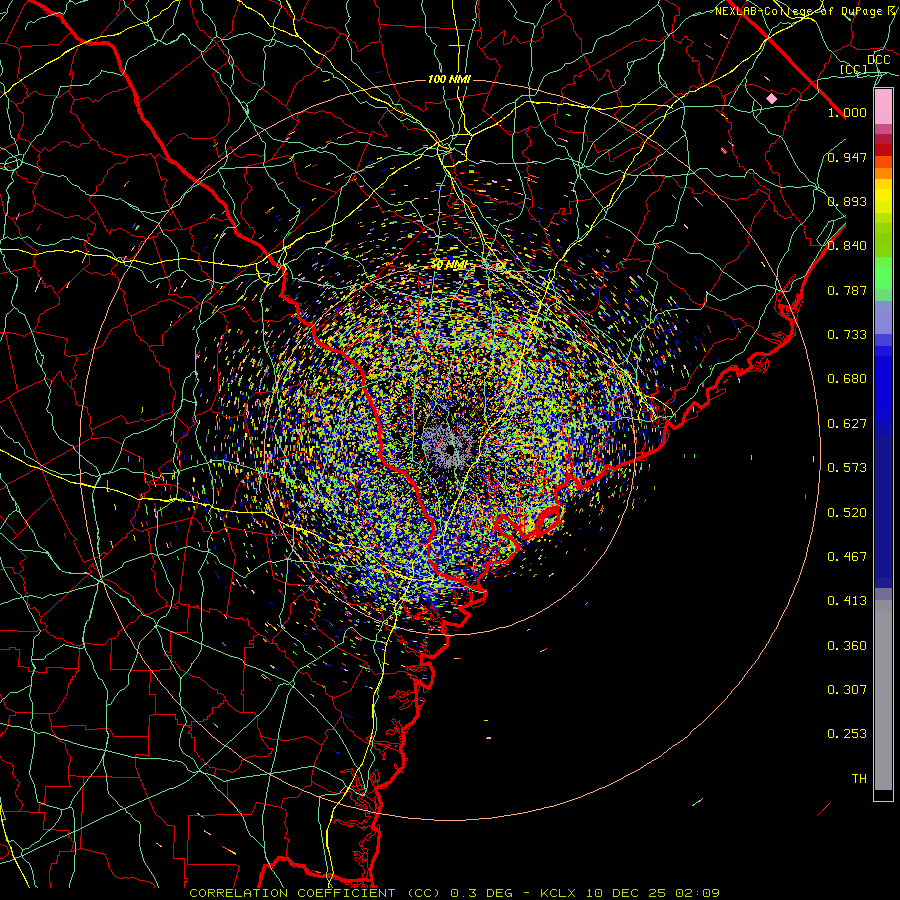
Task: Click the CORRELATION COEFFICIENT caption at bottom
Action: pyautogui.click(x=455, y=893)
